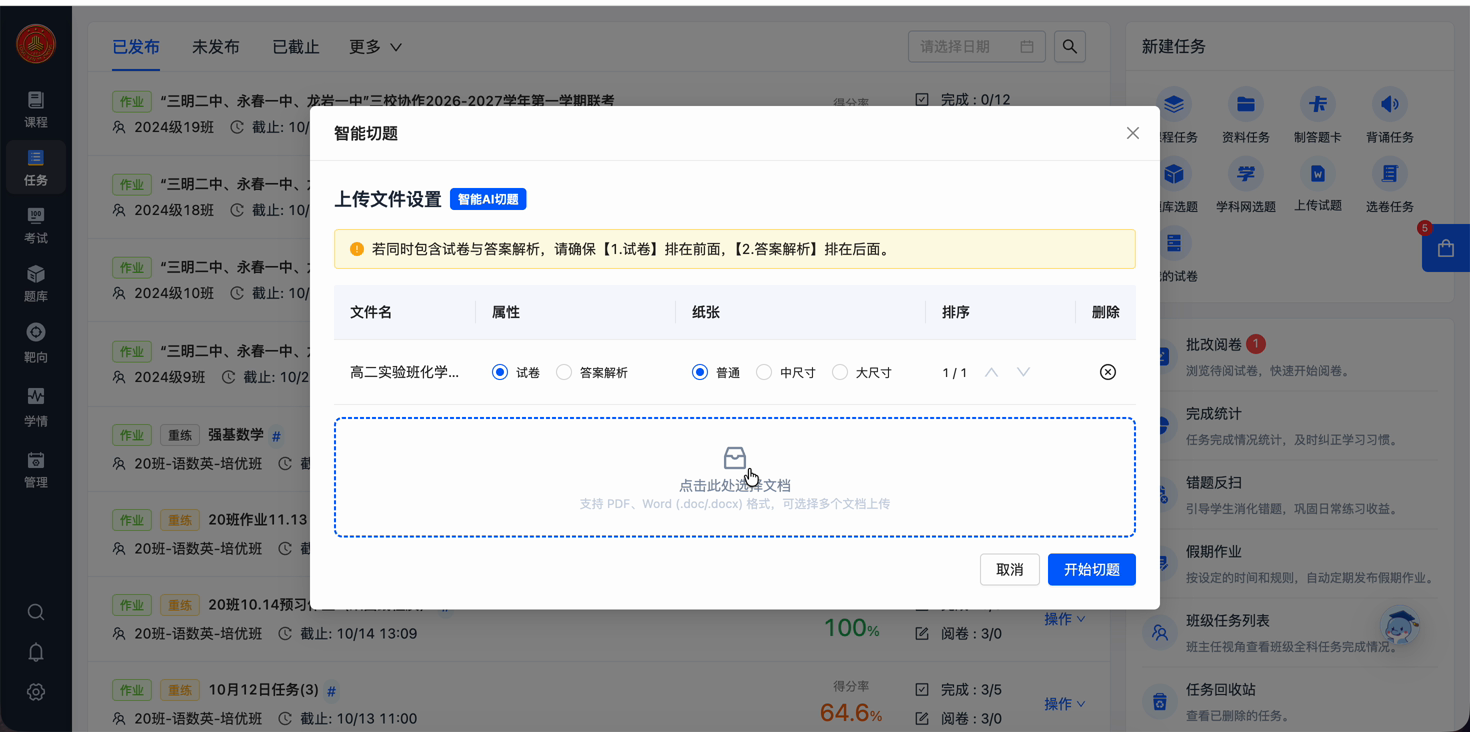Select 大尺寸 paper size

(x=840, y=372)
